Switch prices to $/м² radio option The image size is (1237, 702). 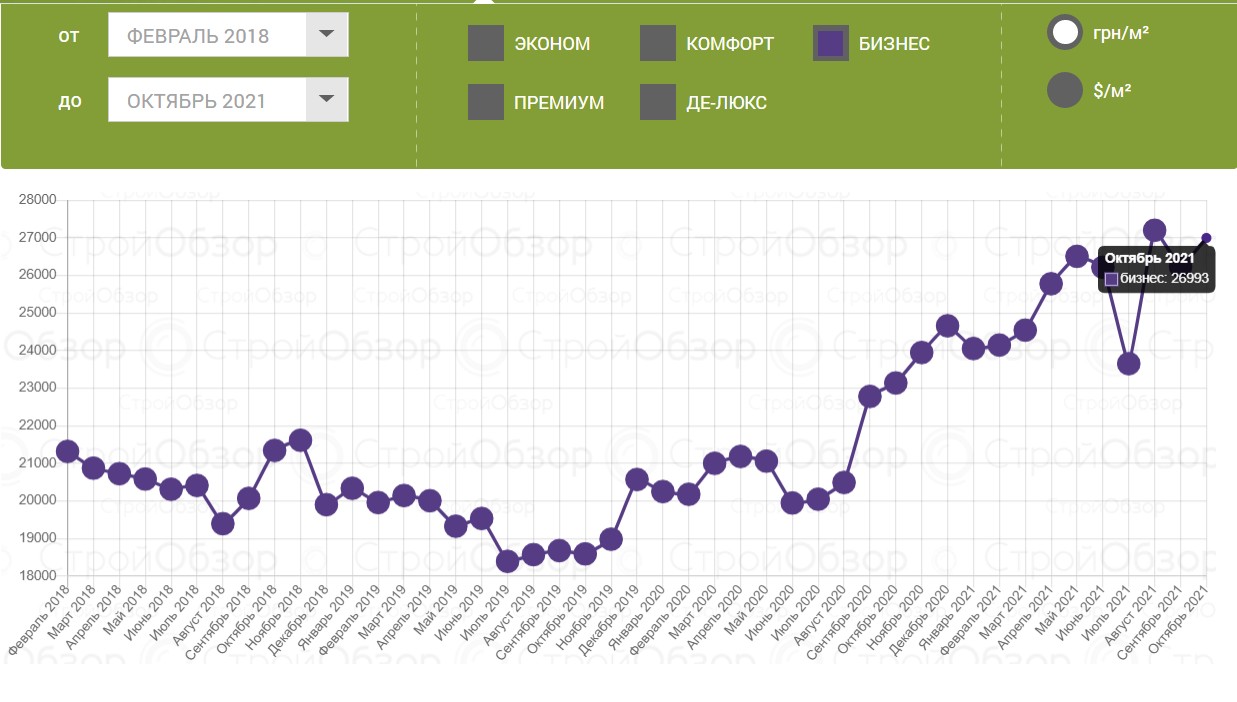1065,90
